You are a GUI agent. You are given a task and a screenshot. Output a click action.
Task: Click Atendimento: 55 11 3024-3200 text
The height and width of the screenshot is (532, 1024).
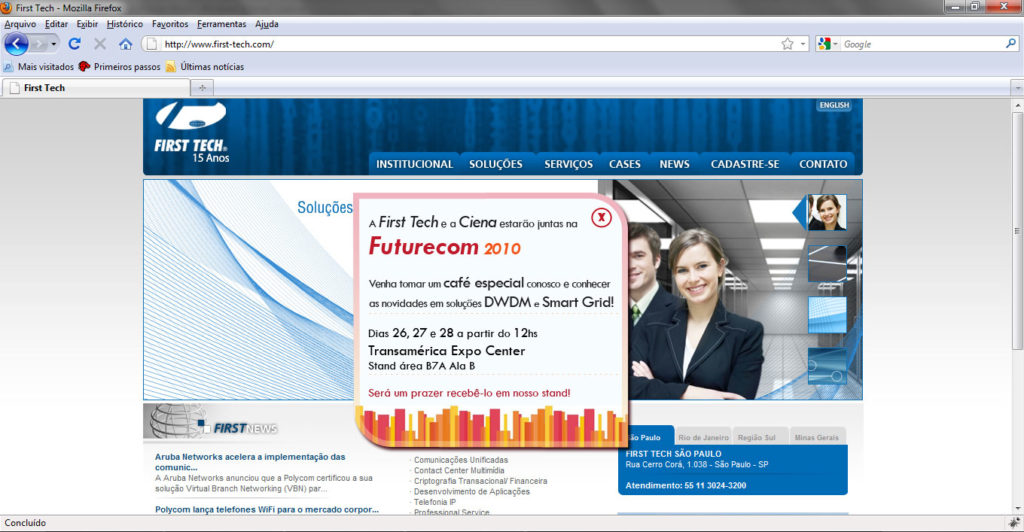(x=685, y=486)
